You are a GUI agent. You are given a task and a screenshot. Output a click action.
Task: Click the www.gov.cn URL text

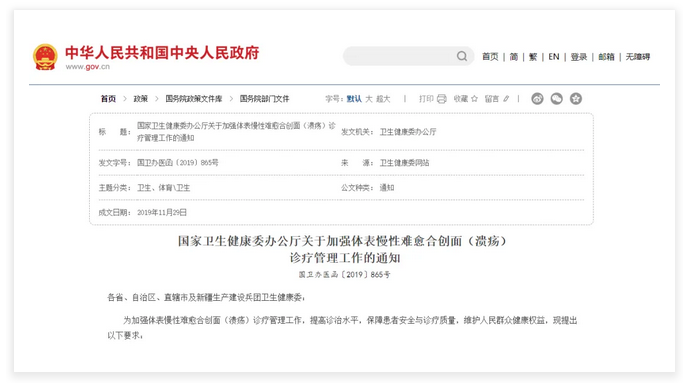pos(88,67)
